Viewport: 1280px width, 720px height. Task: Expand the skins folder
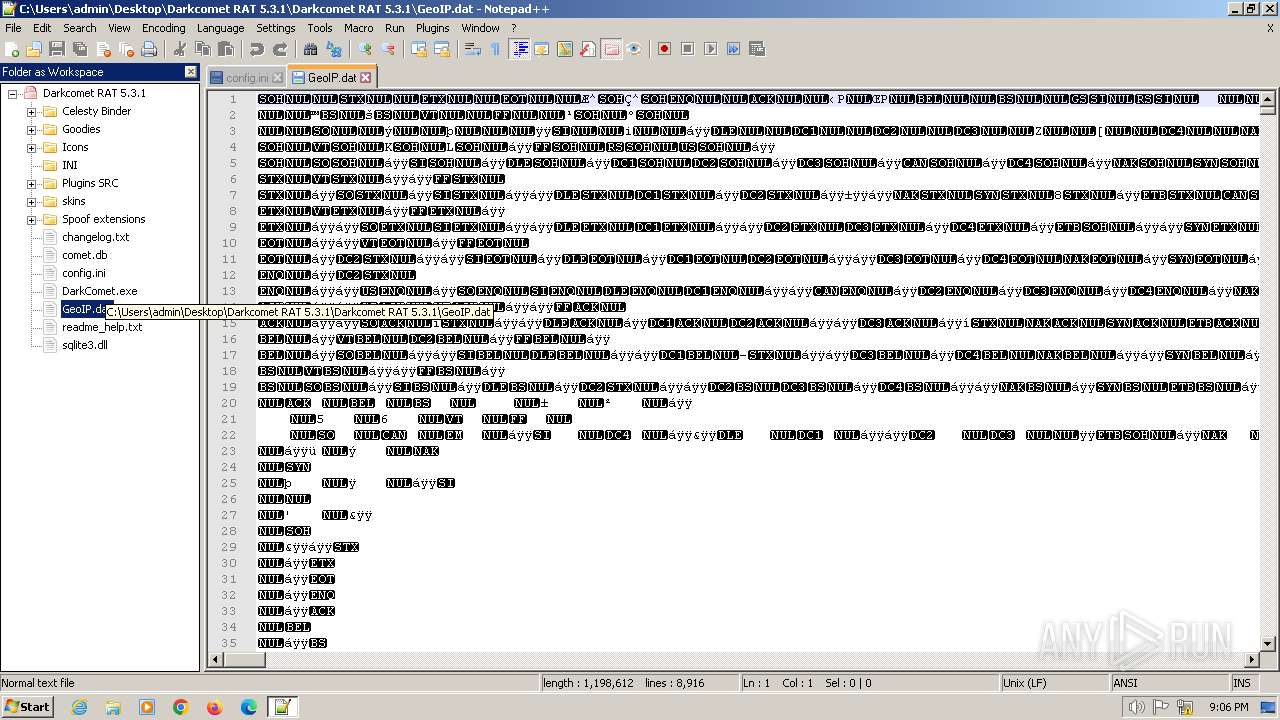(x=31, y=201)
